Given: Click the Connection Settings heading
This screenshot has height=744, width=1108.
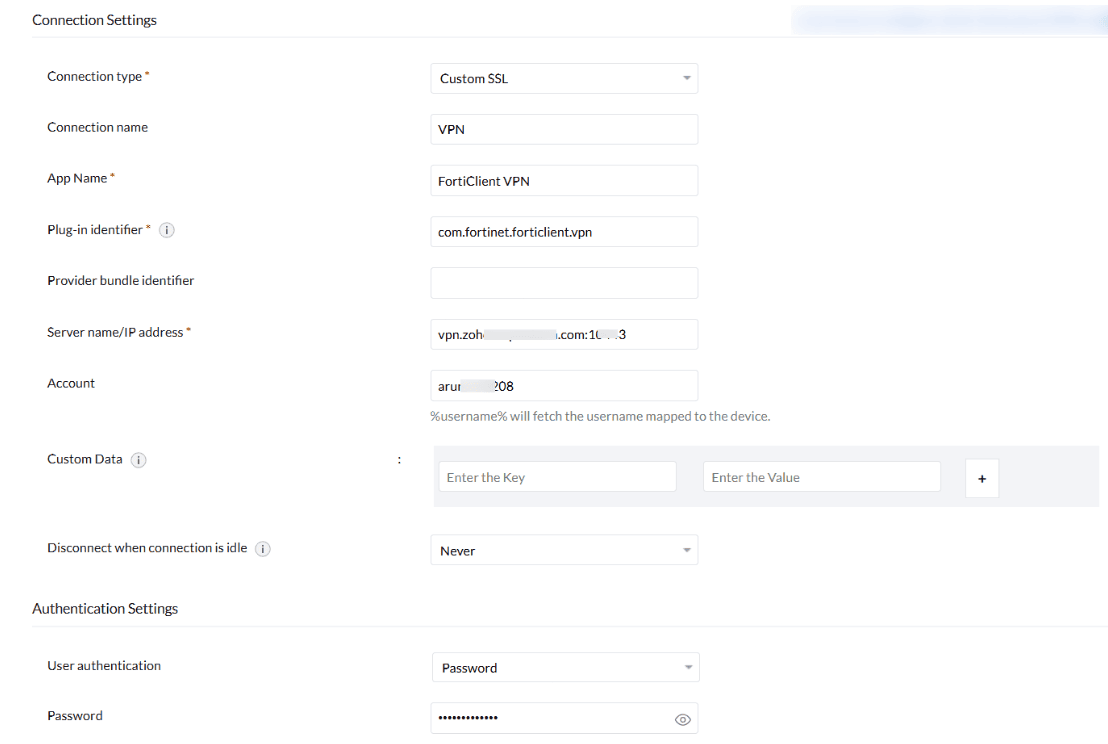Looking at the screenshot, I should (94, 20).
